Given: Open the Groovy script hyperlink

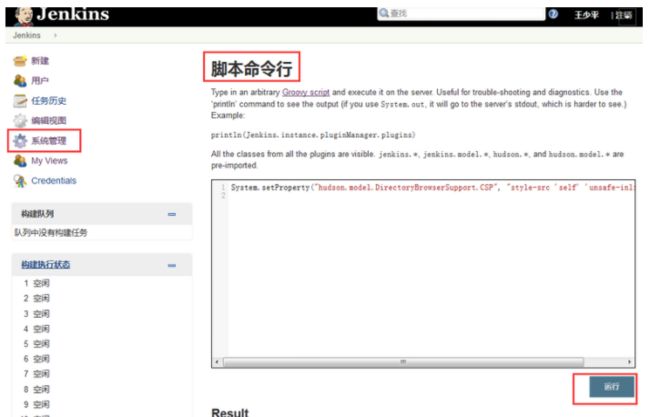Looking at the screenshot, I should coord(306,92).
